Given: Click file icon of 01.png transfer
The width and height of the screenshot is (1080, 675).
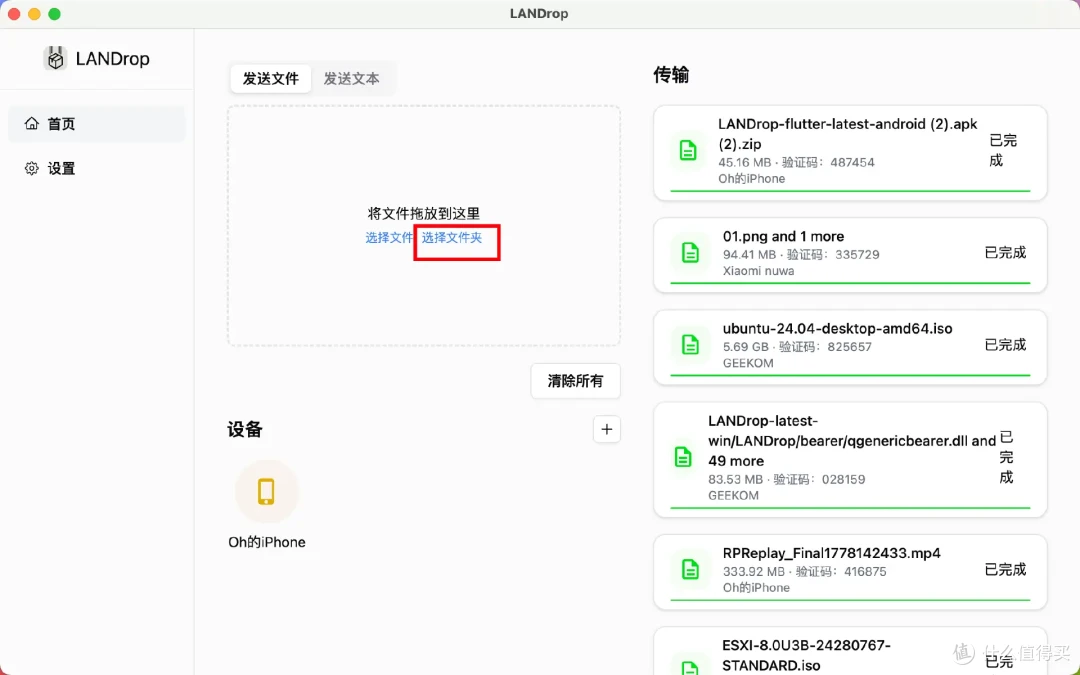Looking at the screenshot, I should tap(690, 253).
